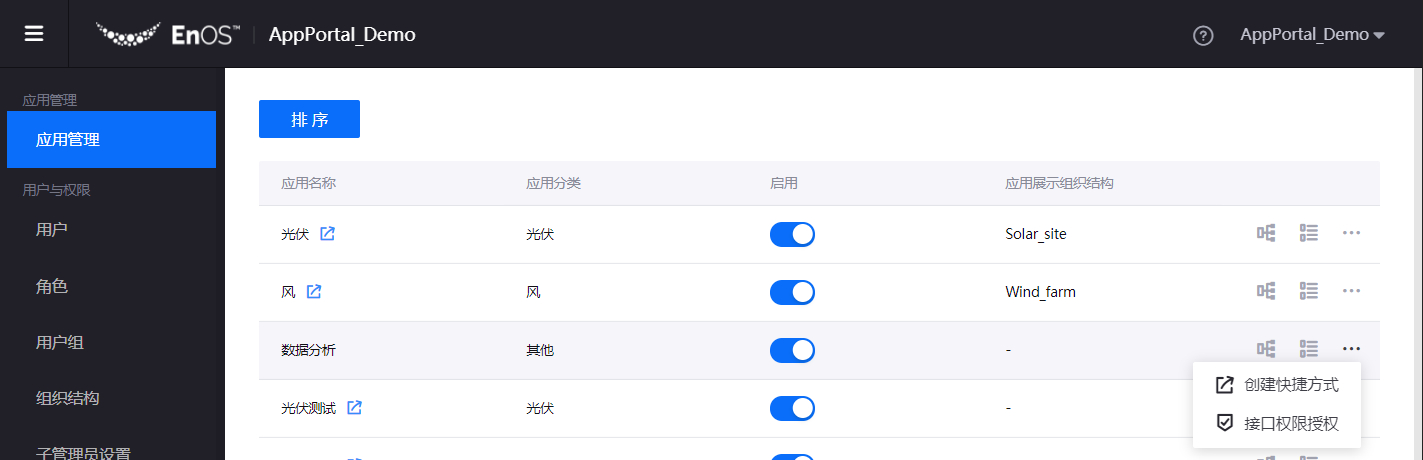
Task: Toggle off the 风 app switch
Action: (x=792, y=292)
